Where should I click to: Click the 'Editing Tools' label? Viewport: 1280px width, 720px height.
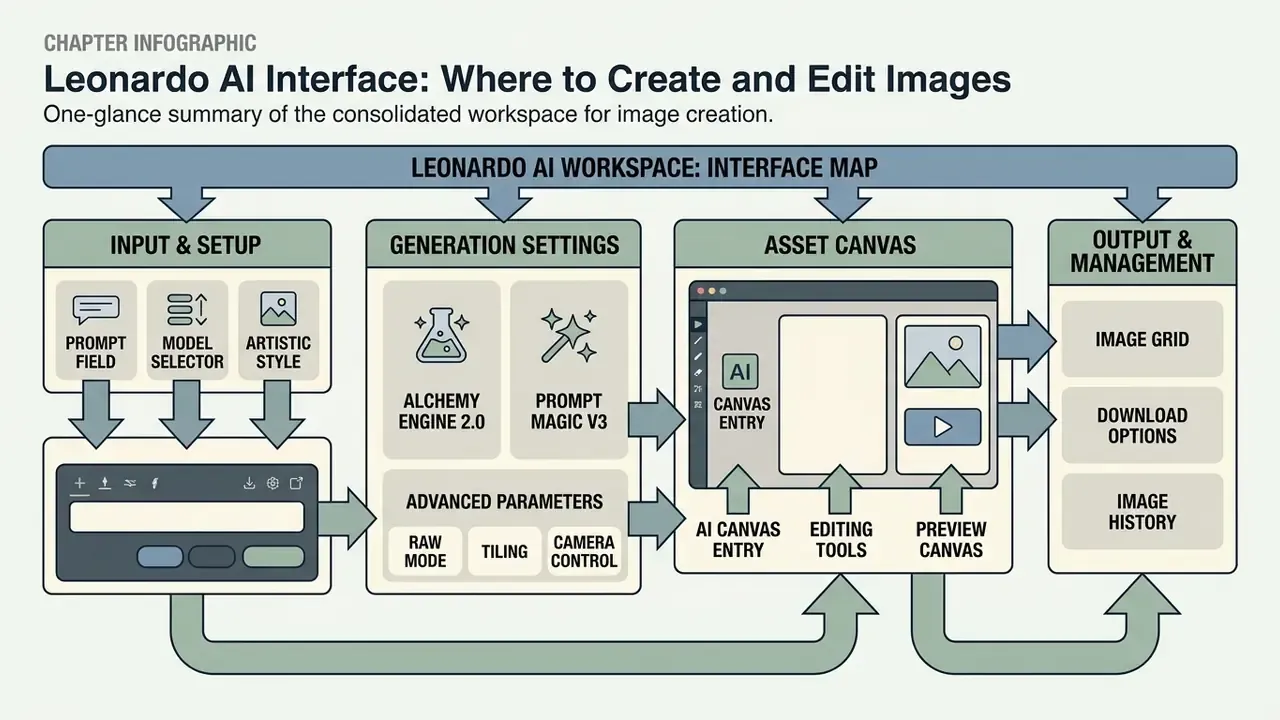point(841,539)
